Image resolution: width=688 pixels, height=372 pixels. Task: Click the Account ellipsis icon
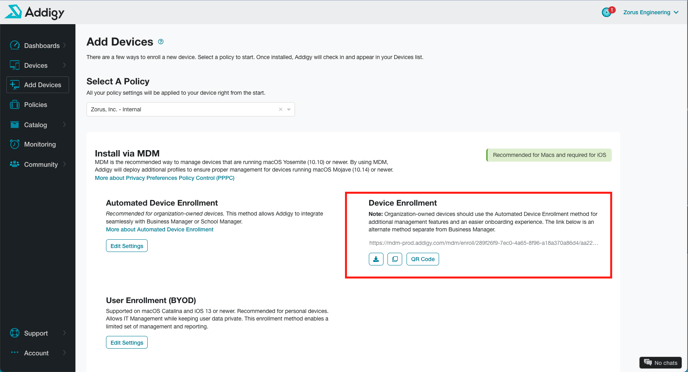[x=14, y=352]
